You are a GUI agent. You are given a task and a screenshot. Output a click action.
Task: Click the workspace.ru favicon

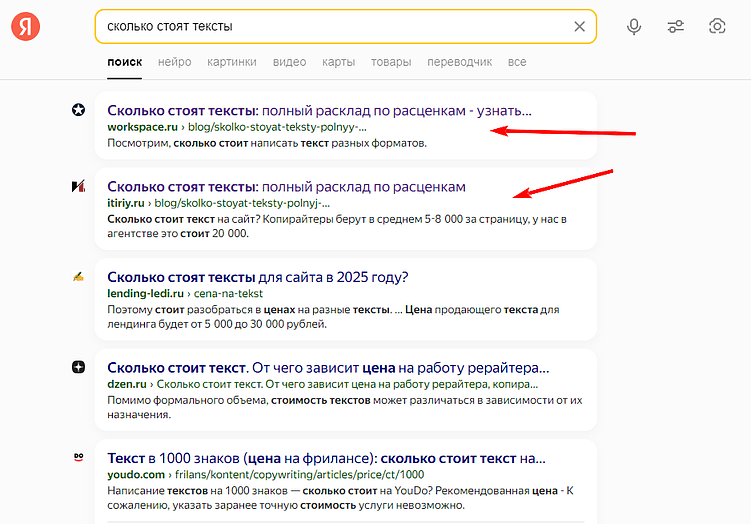[x=79, y=110]
